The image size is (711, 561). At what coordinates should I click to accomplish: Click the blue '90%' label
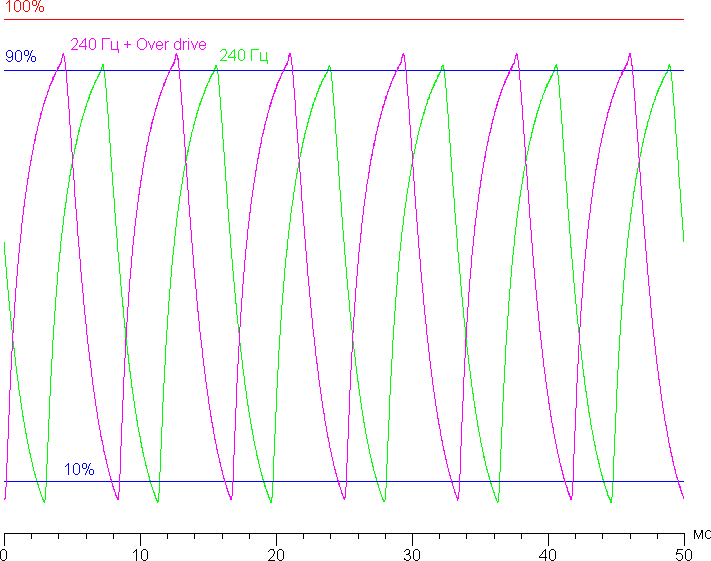[x=20, y=56]
